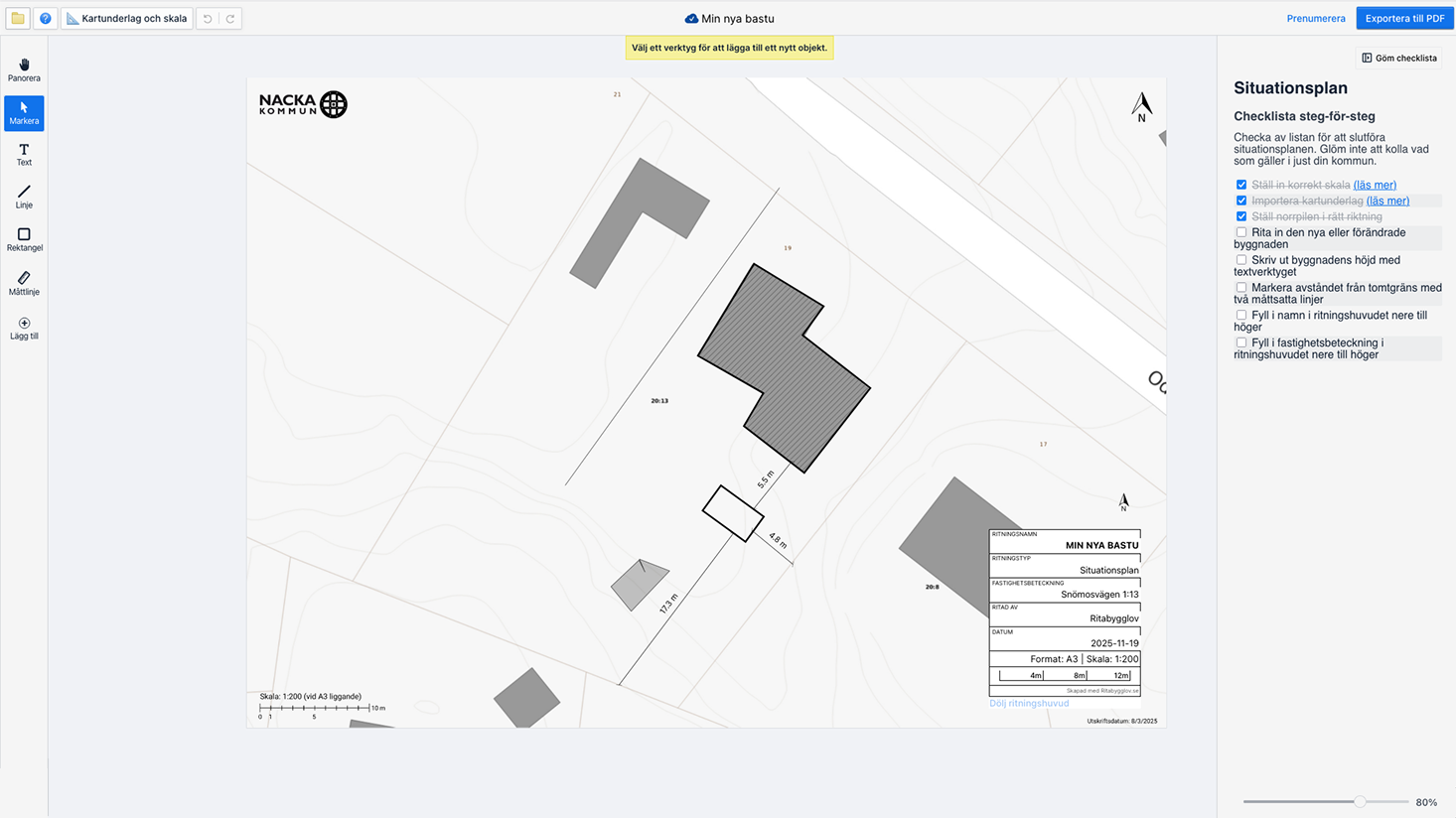Screen dimensions: 1456x818
Task: Open the Lägg till menu
Action: coord(24,328)
